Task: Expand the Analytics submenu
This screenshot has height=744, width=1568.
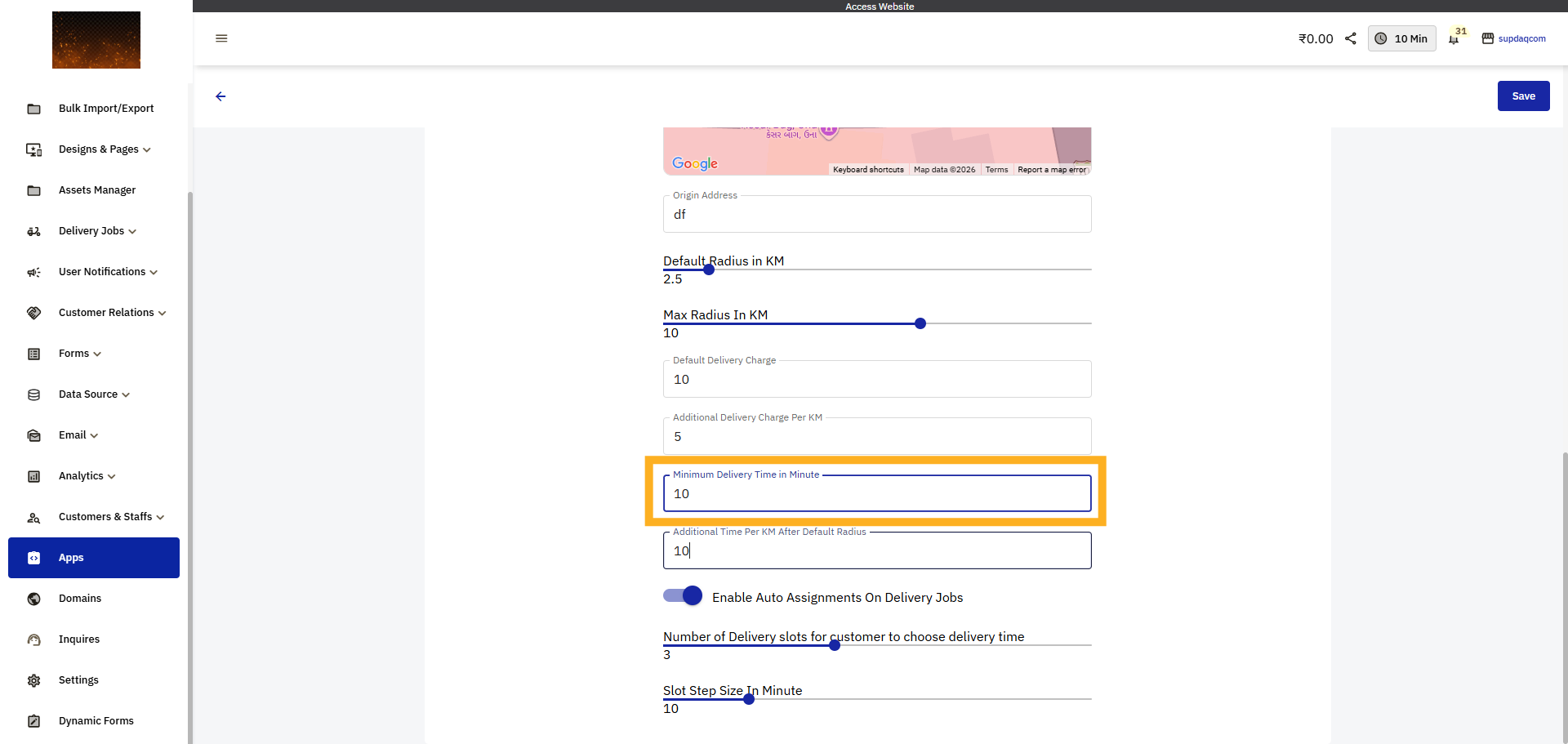Action: pos(111,477)
